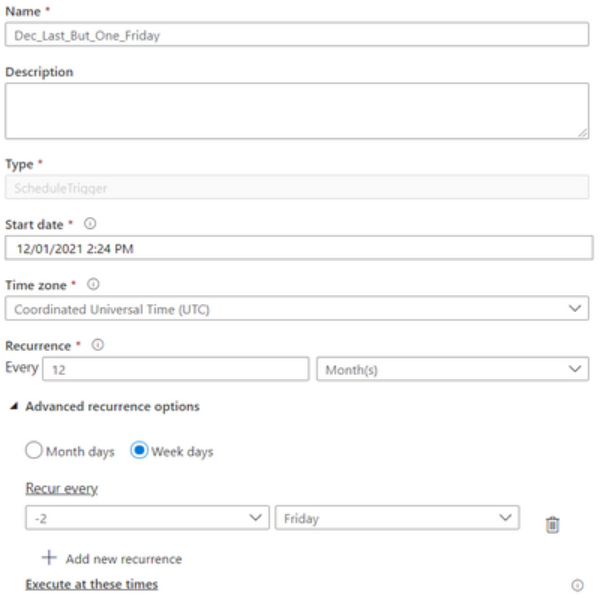Click the plus icon for new recurrence
The image size is (603, 598).
(x=49, y=558)
